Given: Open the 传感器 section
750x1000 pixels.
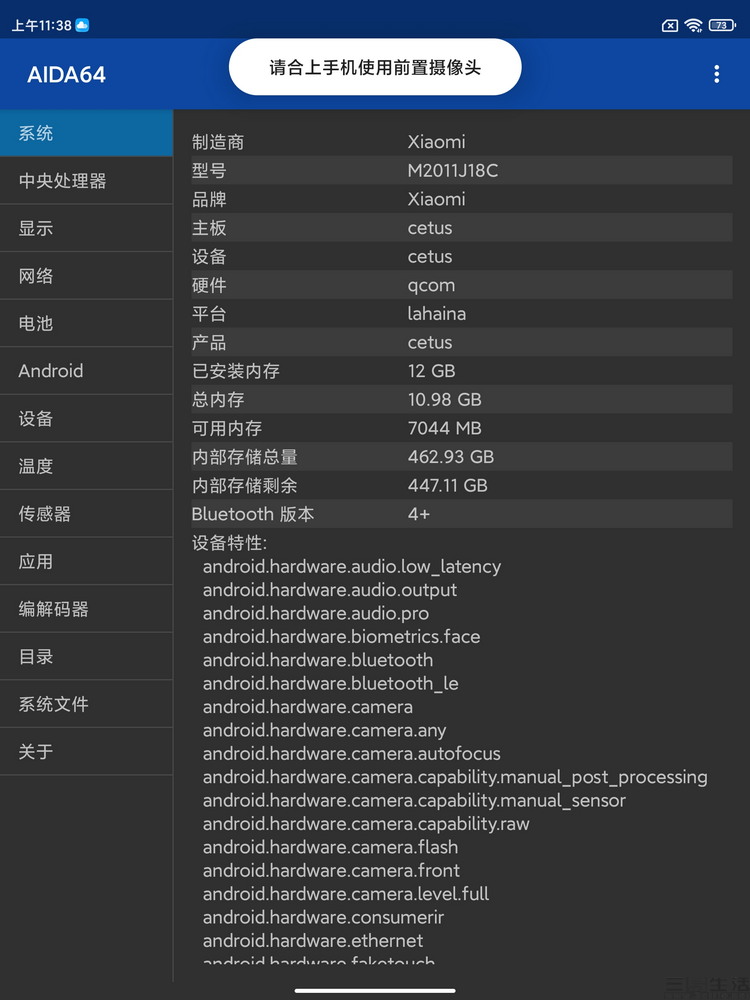Looking at the screenshot, I should [86, 513].
